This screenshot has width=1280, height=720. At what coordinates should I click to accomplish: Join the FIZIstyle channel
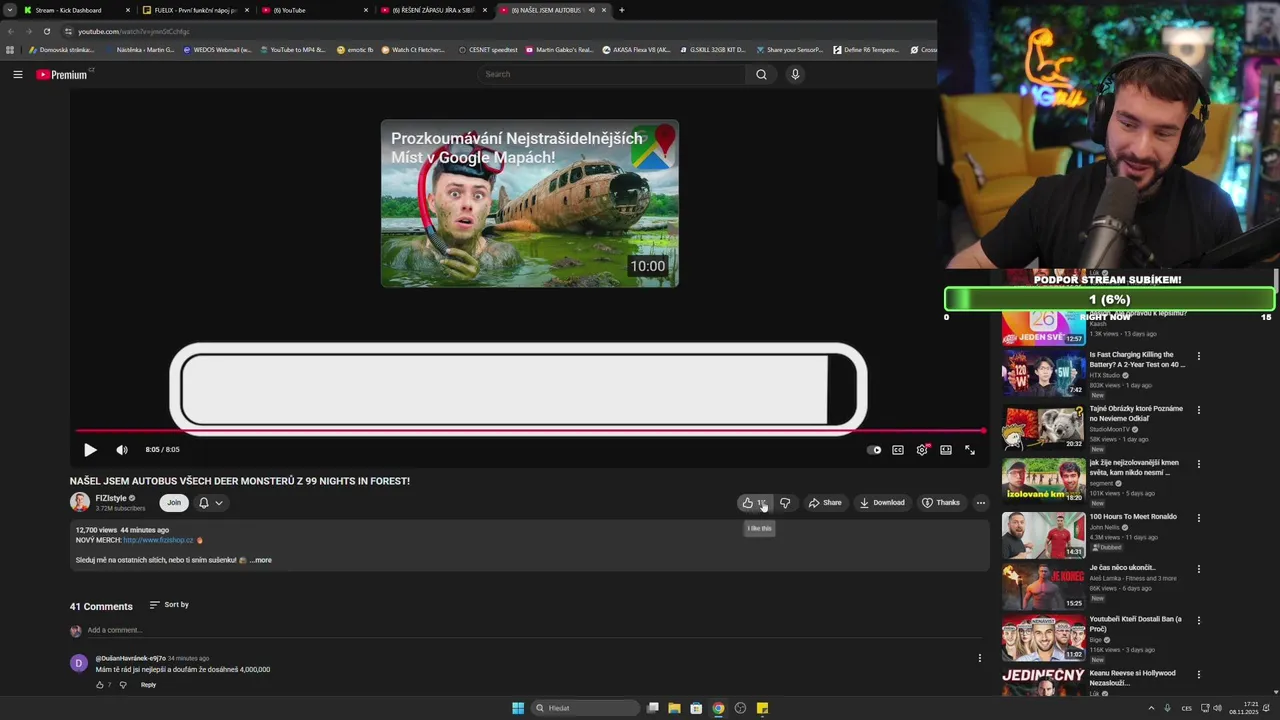point(174,503)
